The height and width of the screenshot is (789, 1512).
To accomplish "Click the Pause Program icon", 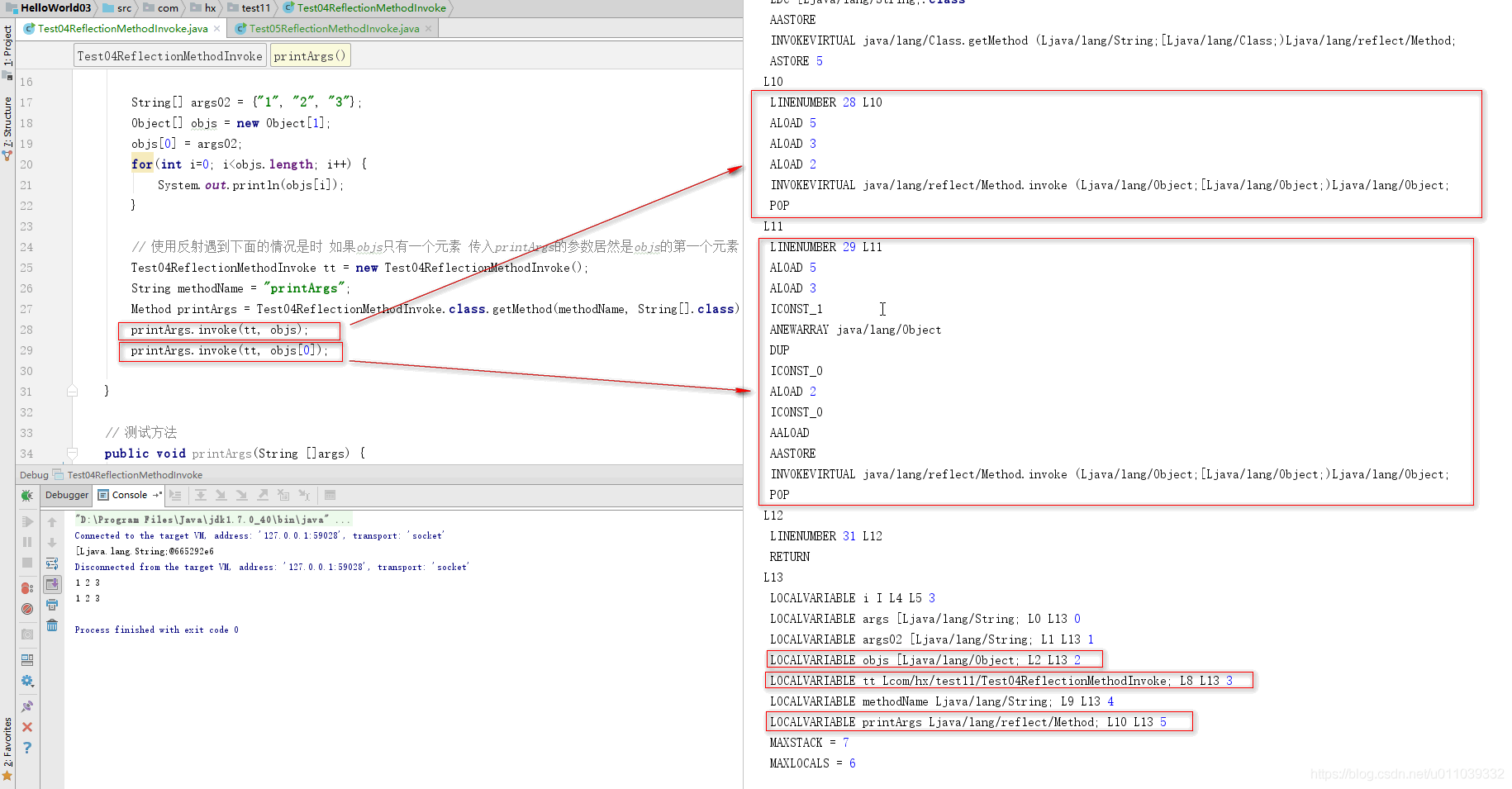I will 27,542.
